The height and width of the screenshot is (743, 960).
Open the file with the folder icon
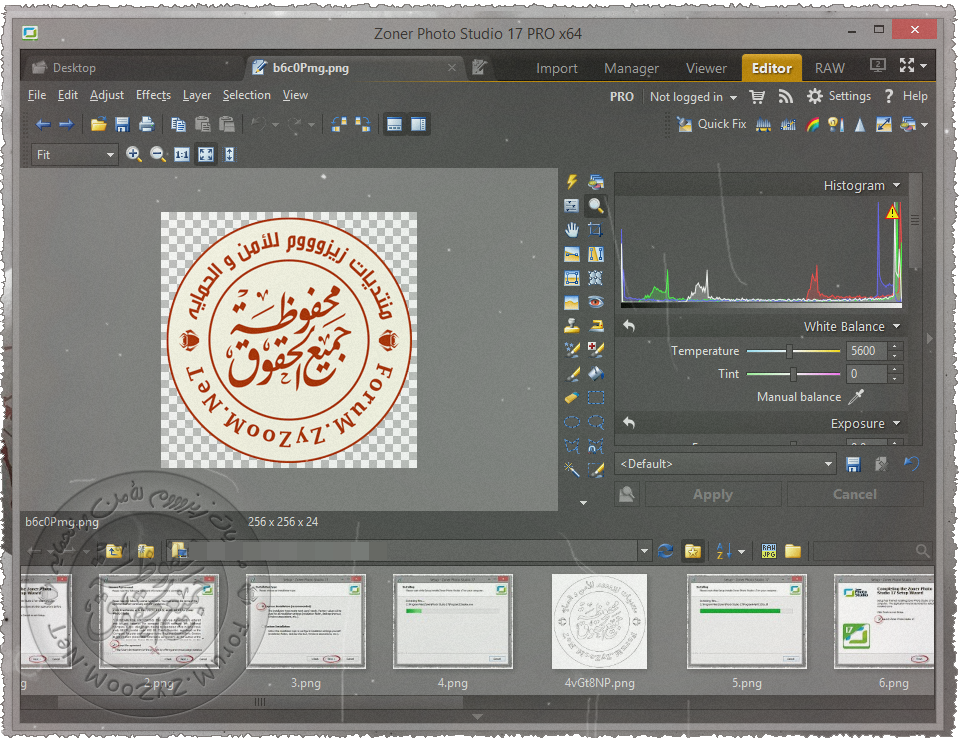click(x=99, y=125)
